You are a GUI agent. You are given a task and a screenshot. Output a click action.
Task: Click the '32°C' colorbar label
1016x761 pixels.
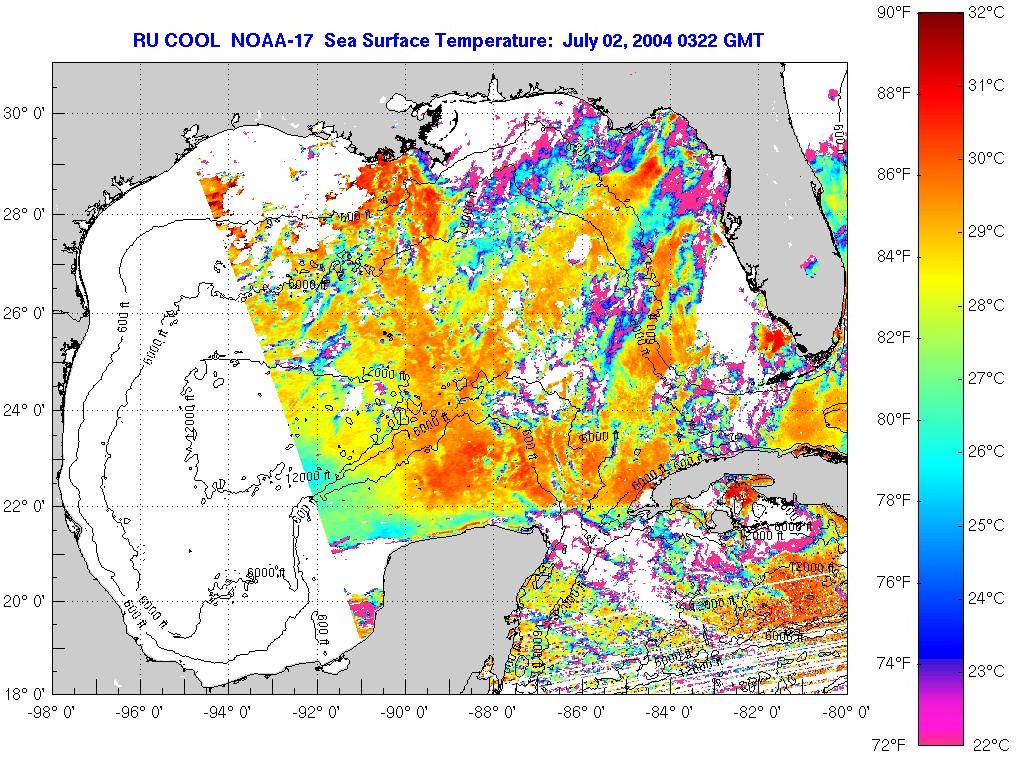click(987, 12)
